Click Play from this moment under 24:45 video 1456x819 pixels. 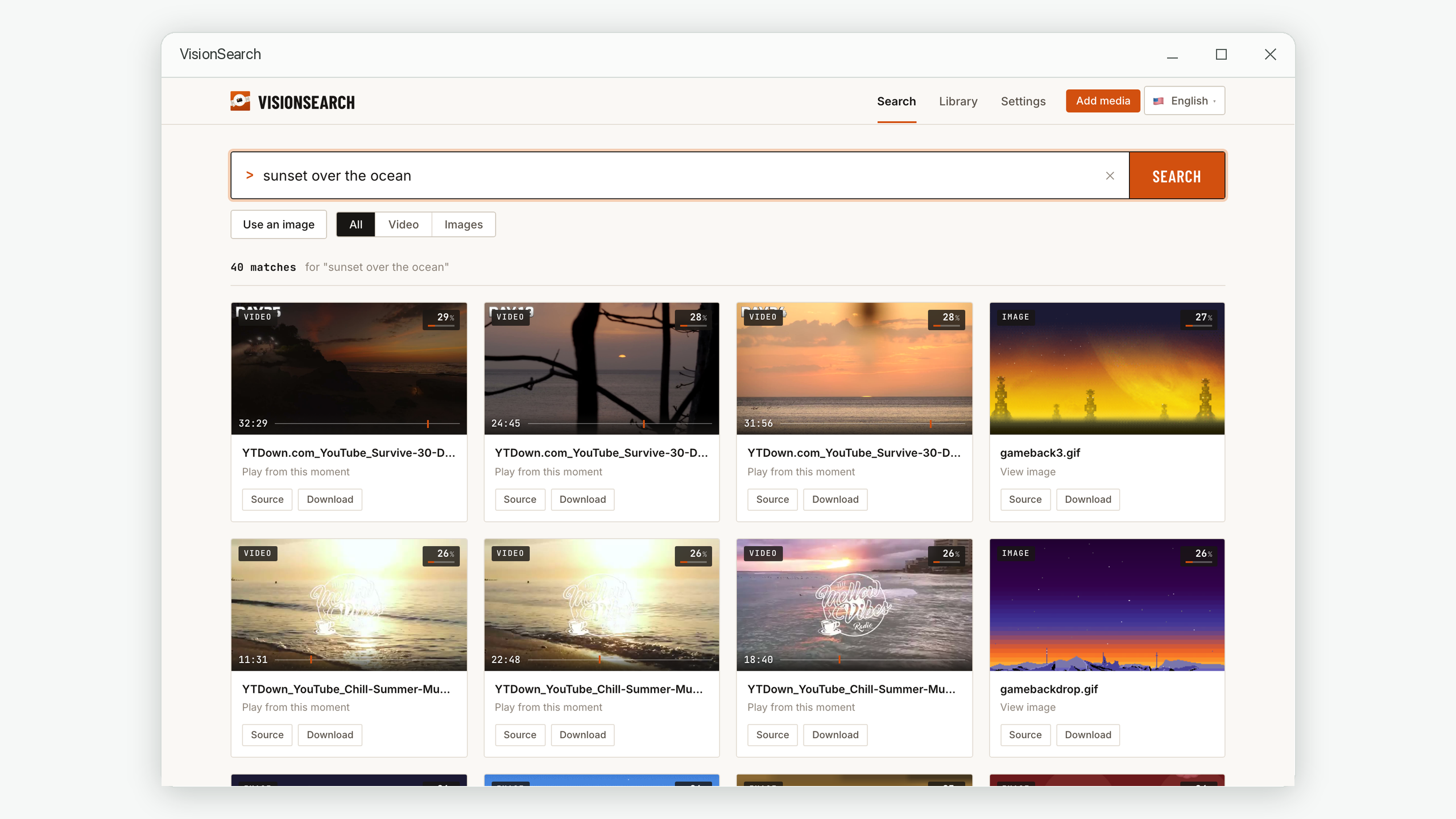tap(548, 472)
